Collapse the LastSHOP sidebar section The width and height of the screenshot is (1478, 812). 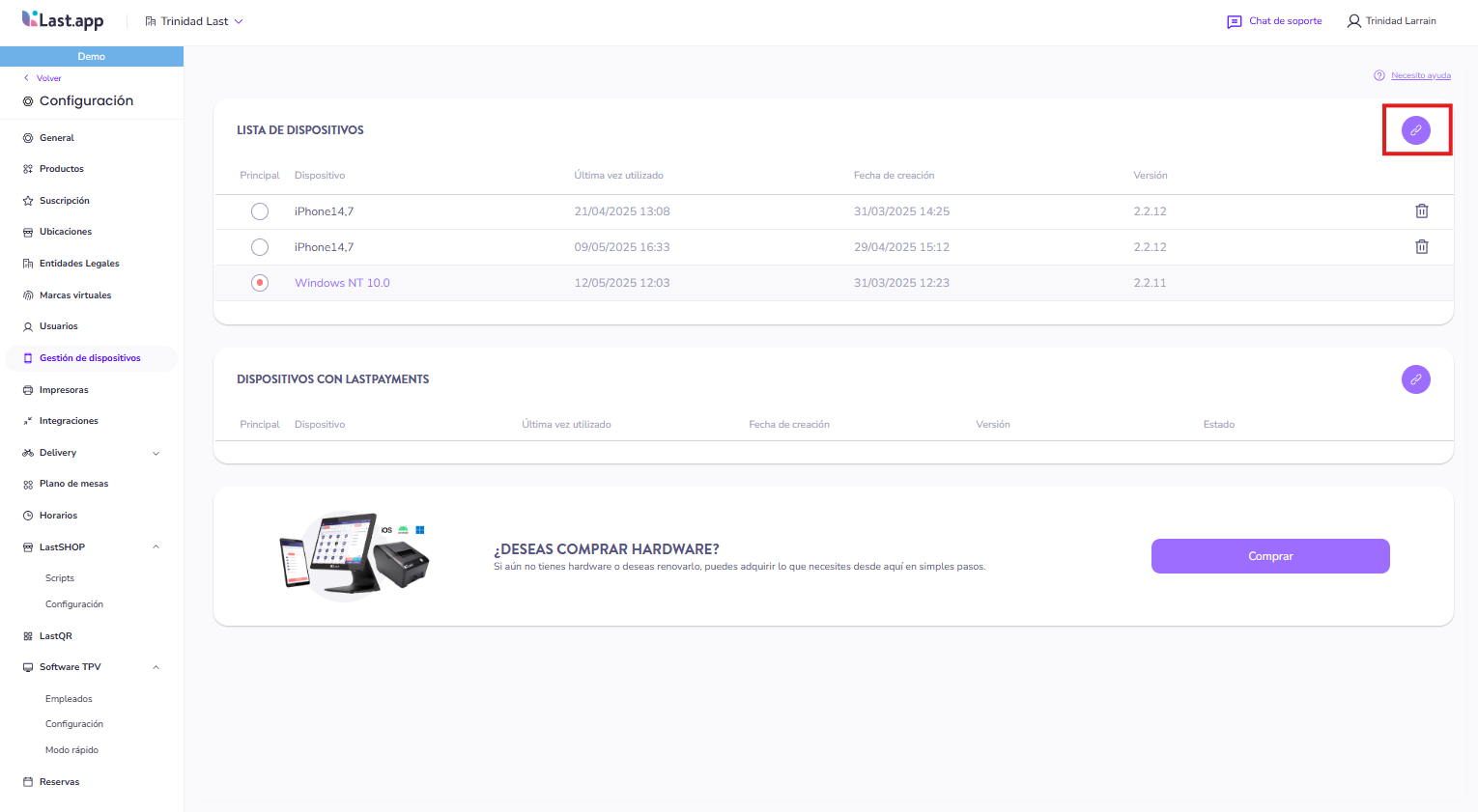156,547
